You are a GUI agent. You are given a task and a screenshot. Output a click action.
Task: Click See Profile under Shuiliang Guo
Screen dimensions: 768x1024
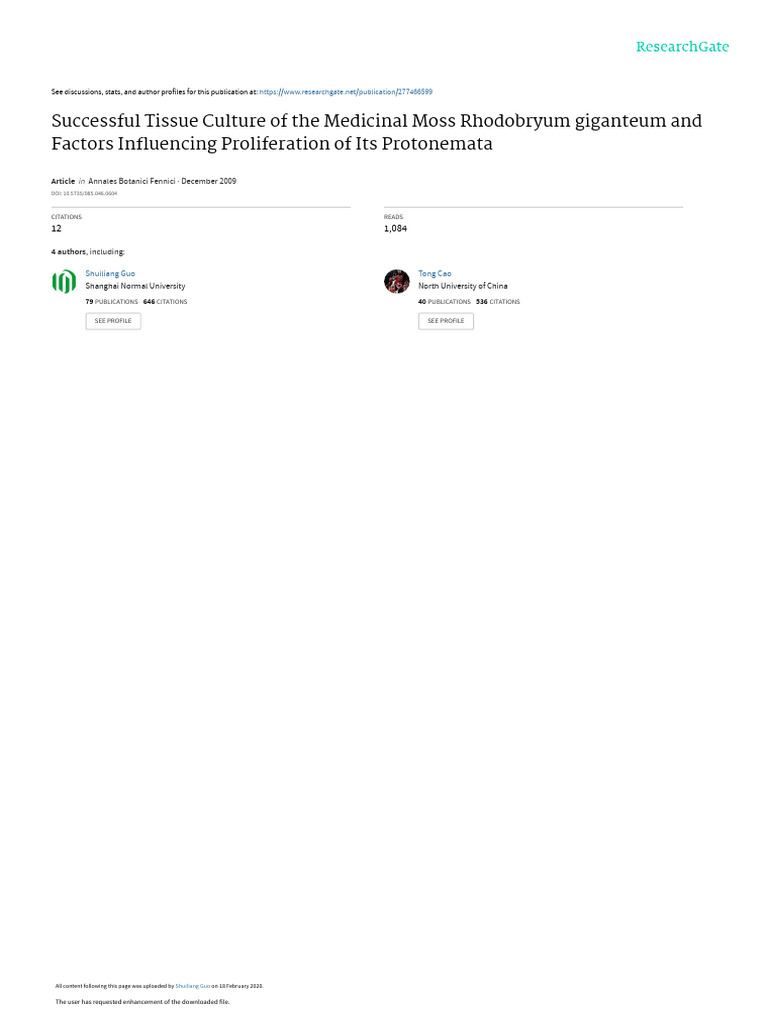tap(113, 321)
